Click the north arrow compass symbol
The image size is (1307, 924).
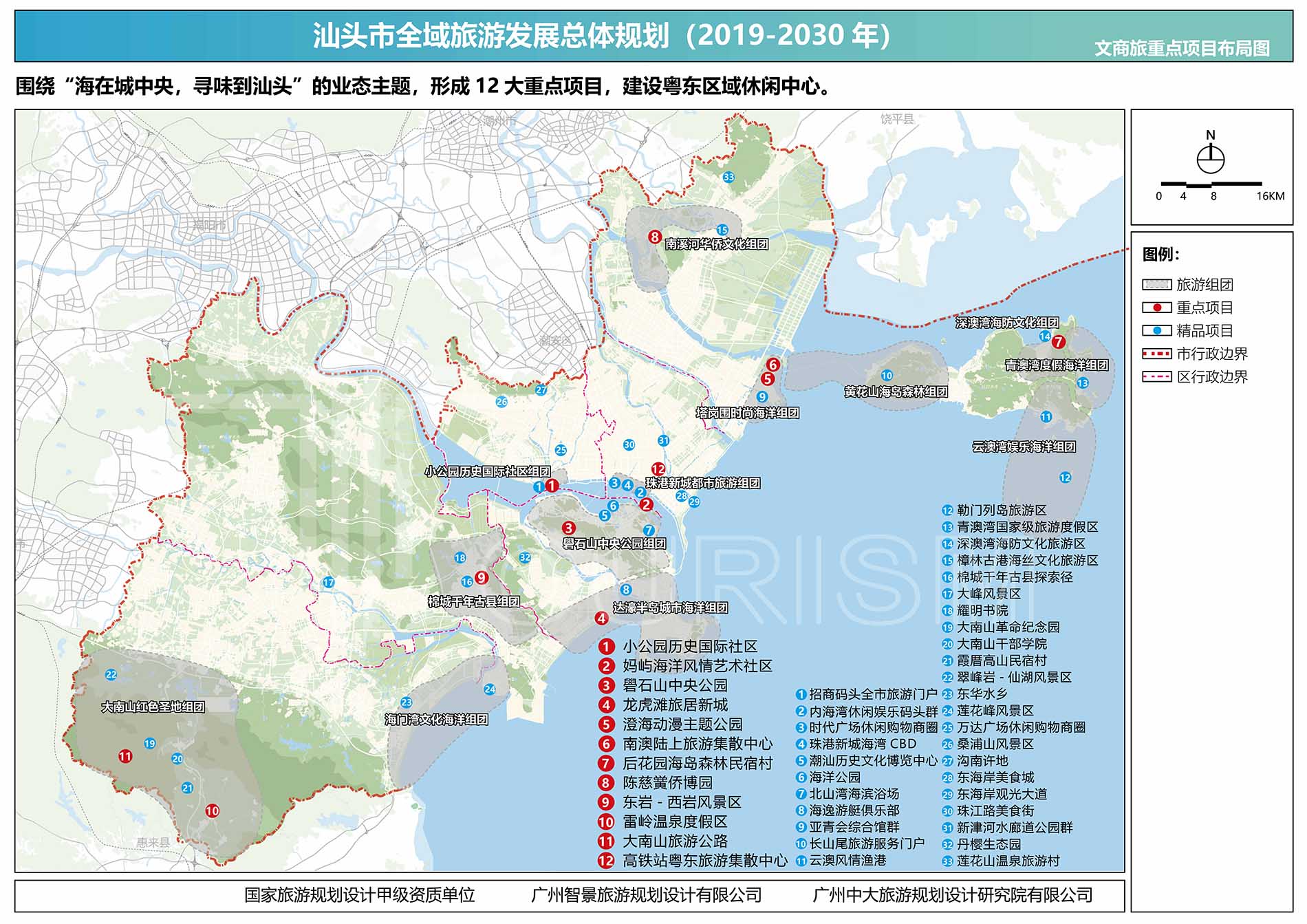pos(1210,160)
